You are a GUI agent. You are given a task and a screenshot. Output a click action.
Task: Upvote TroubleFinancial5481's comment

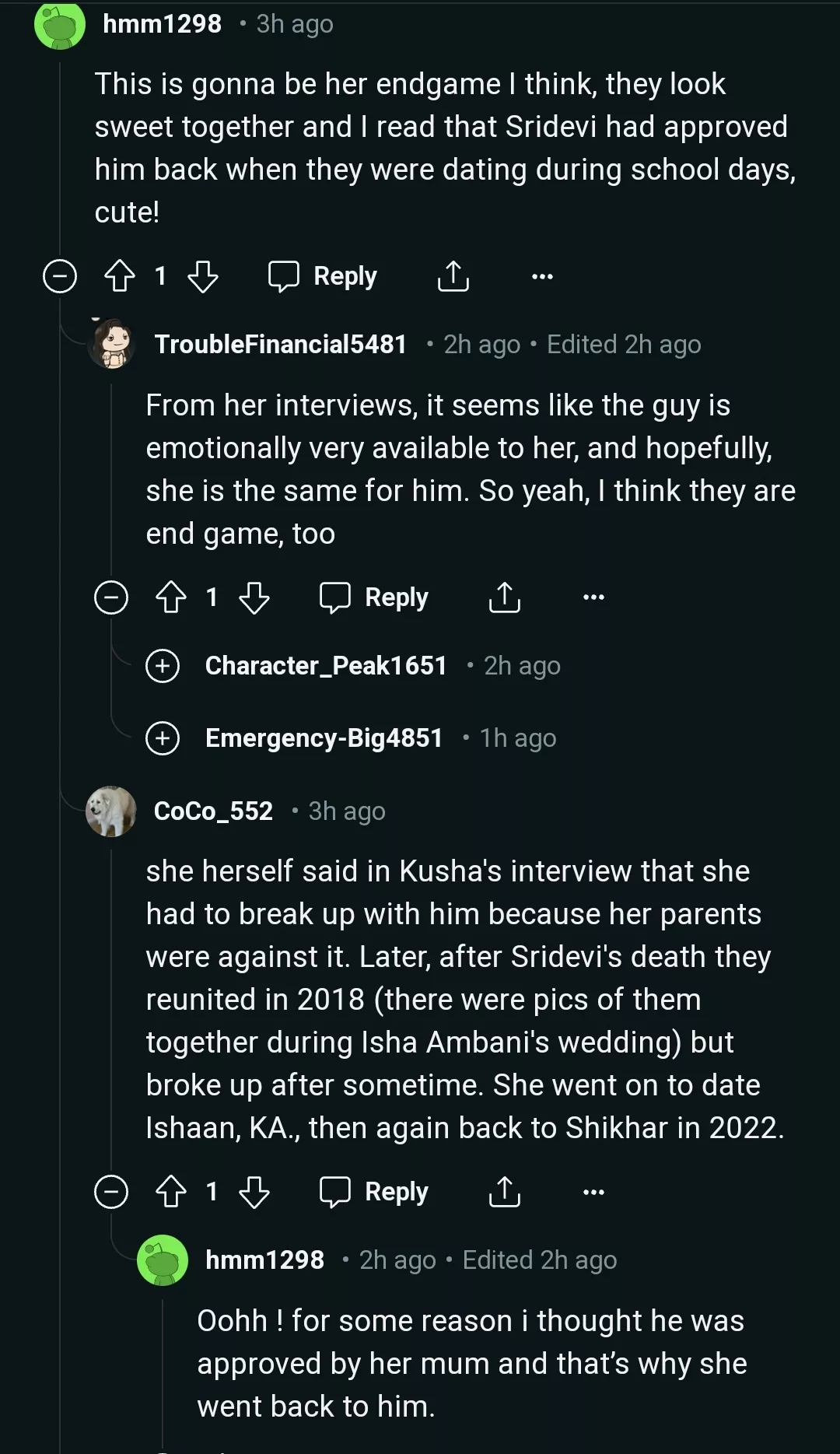pyautogui.click(x=171, y=597)
